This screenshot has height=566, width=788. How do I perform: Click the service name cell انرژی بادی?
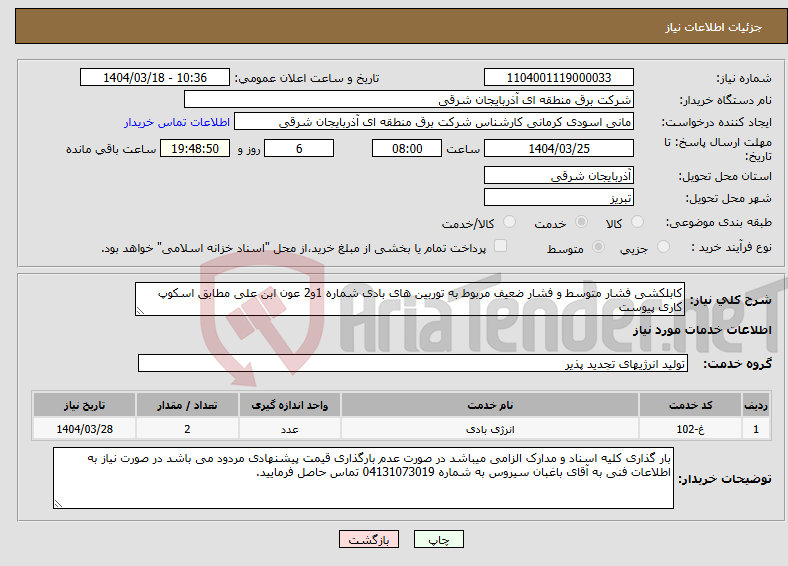(x=490, y=429)
